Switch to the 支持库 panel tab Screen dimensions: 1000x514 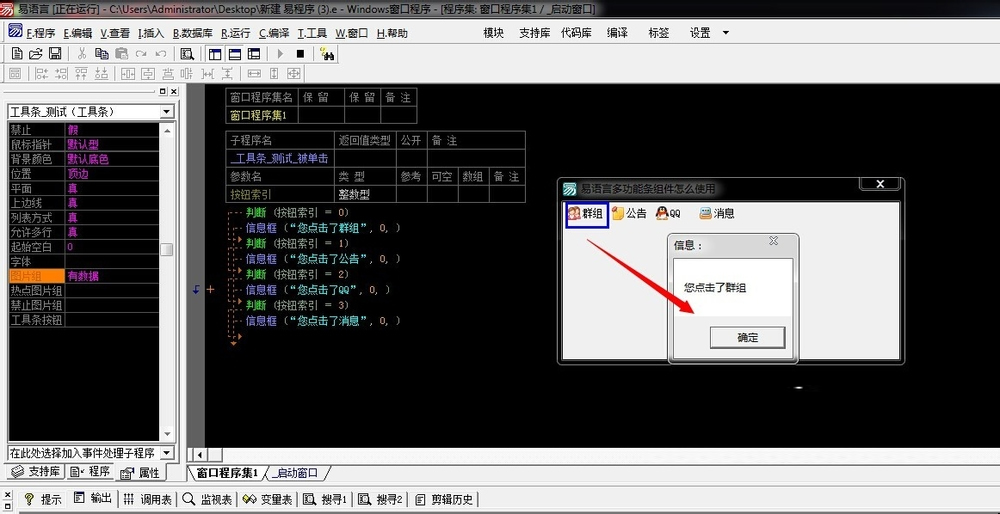click(37, 472)
